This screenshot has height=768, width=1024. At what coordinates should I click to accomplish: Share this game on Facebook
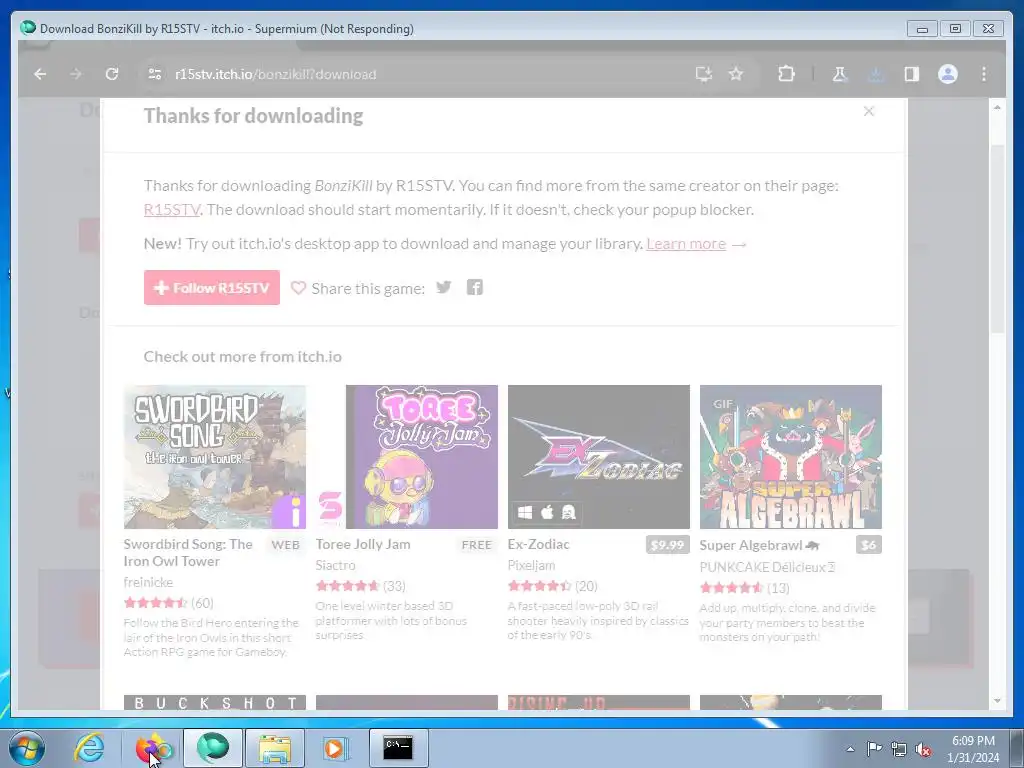coord(475,287)
